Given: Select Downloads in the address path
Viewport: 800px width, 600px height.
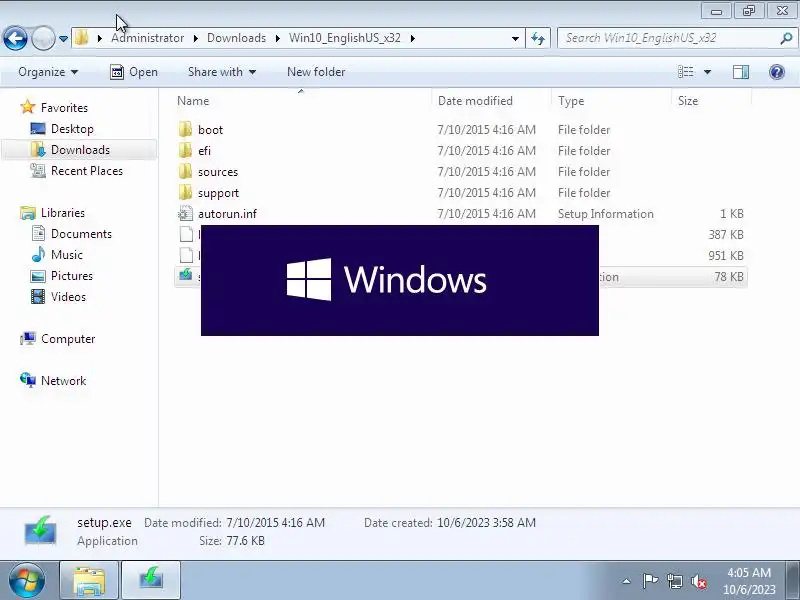Looking at the screenshot, I should pos(236,38).
